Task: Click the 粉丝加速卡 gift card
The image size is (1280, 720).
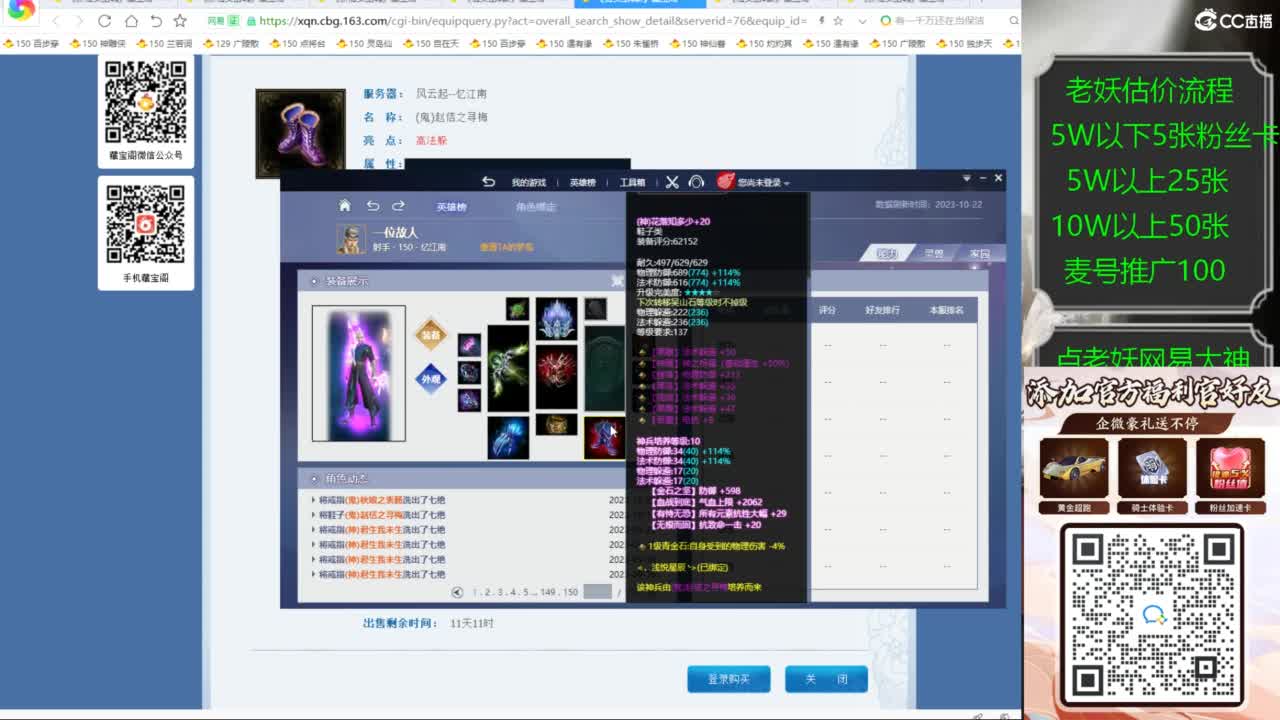Action: [1231, 477]
